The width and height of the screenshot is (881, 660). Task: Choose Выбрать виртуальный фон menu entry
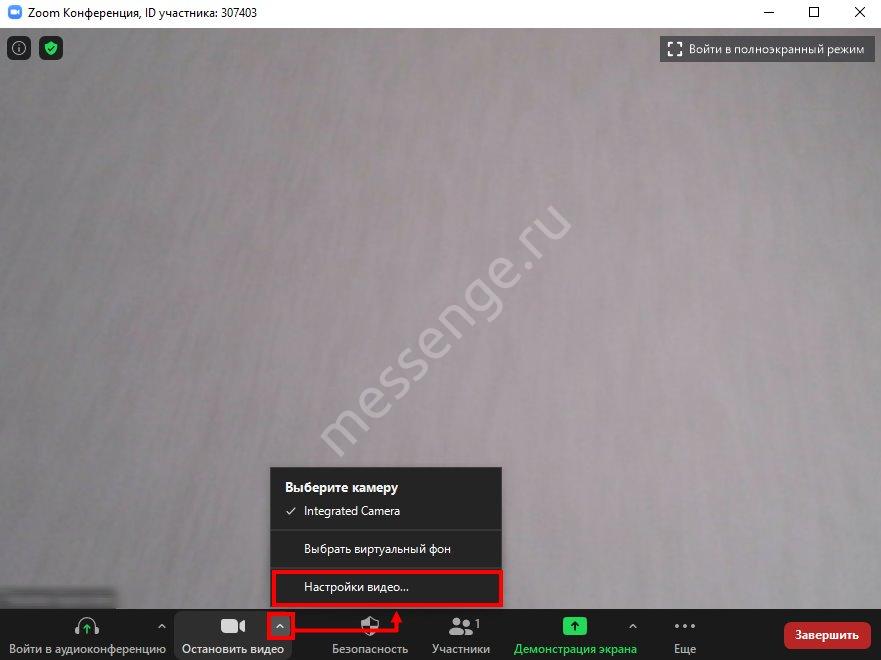coord(377,549)
